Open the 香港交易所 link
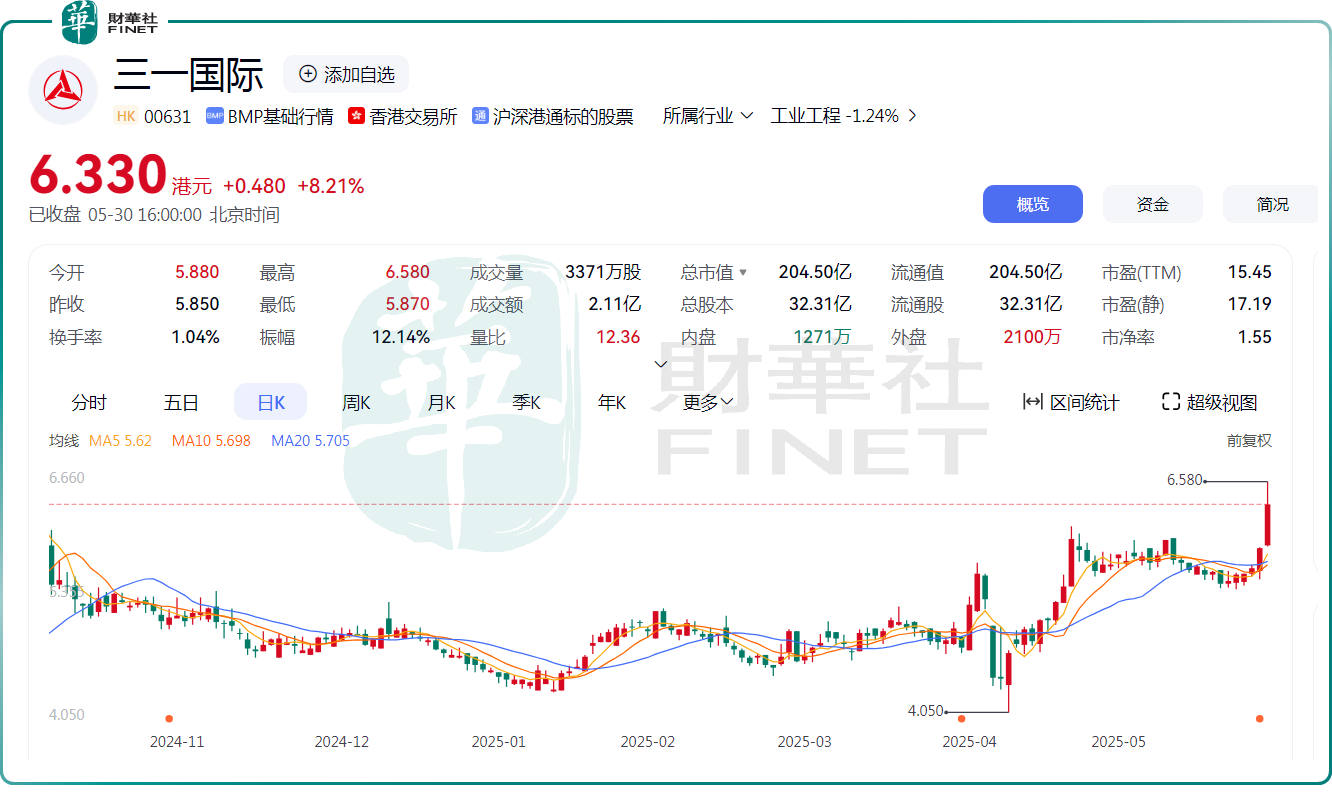This screenshot has height=805, width=1332. pos(413,116)
